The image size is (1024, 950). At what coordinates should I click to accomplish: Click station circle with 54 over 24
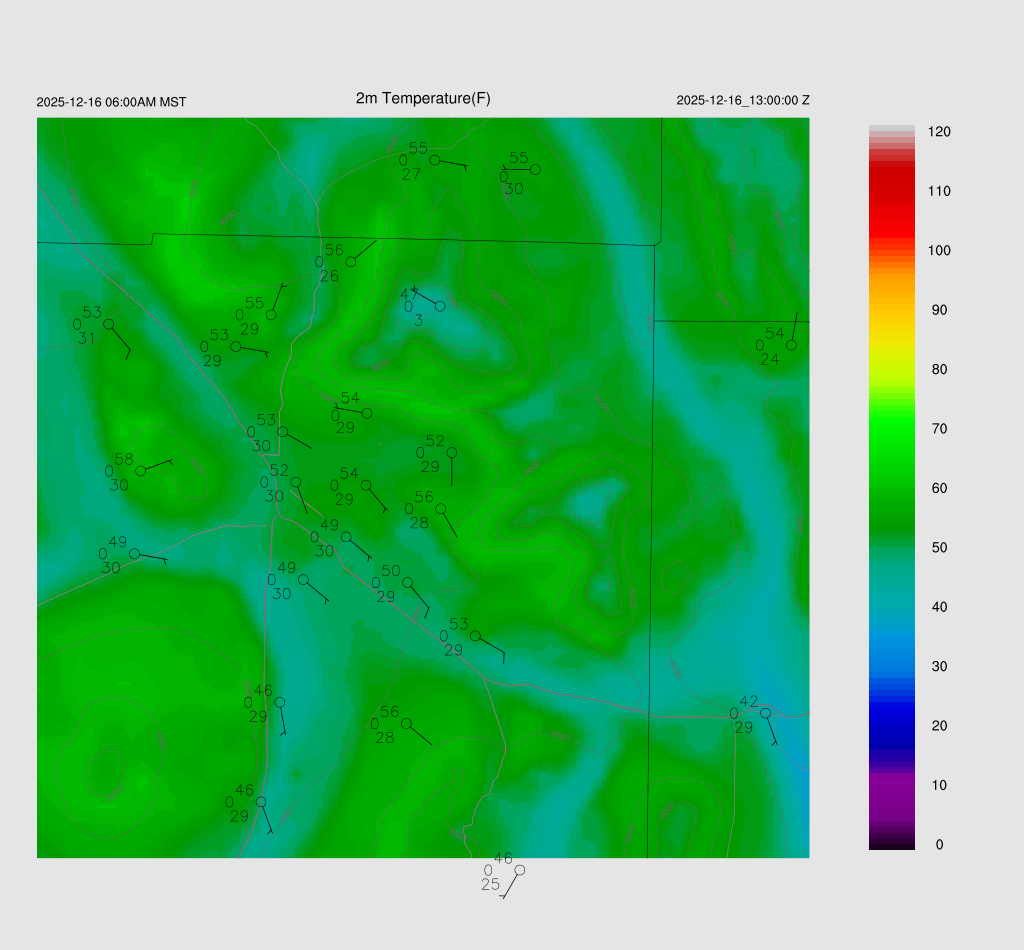tap(791, 345)
